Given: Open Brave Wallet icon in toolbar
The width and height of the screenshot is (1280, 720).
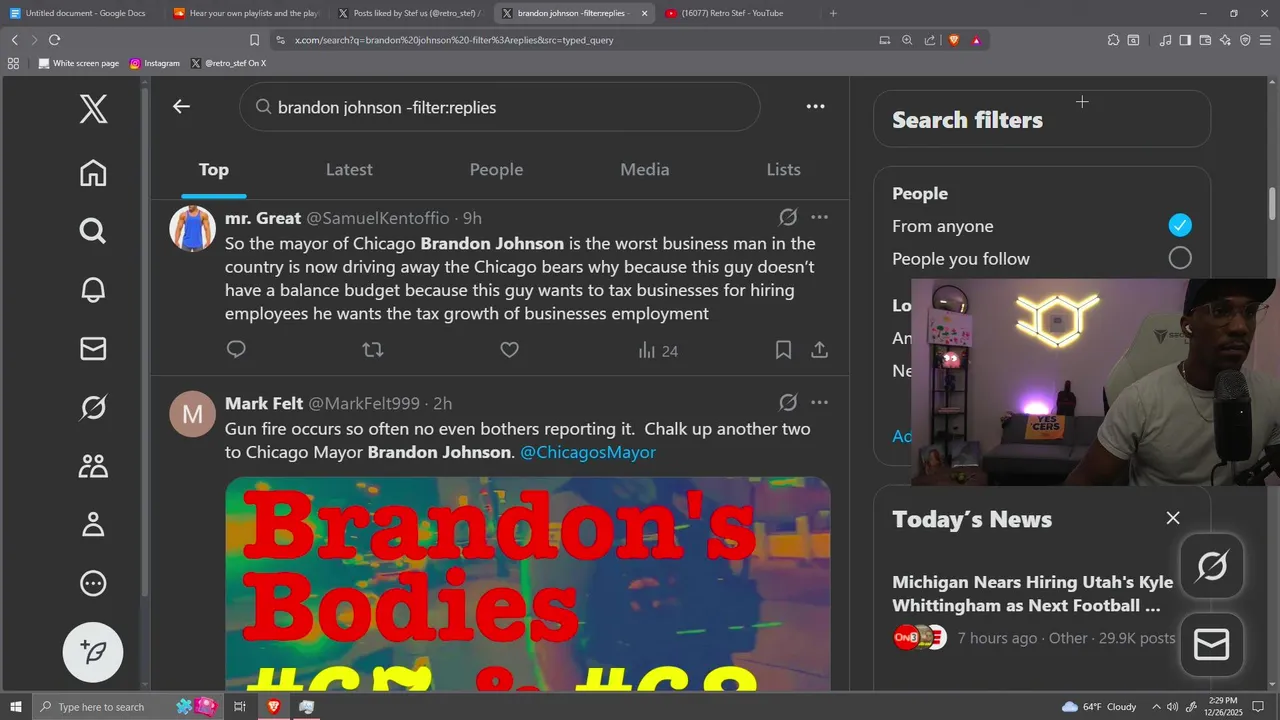Looking at the screenshot, I should click(1205, 40).
